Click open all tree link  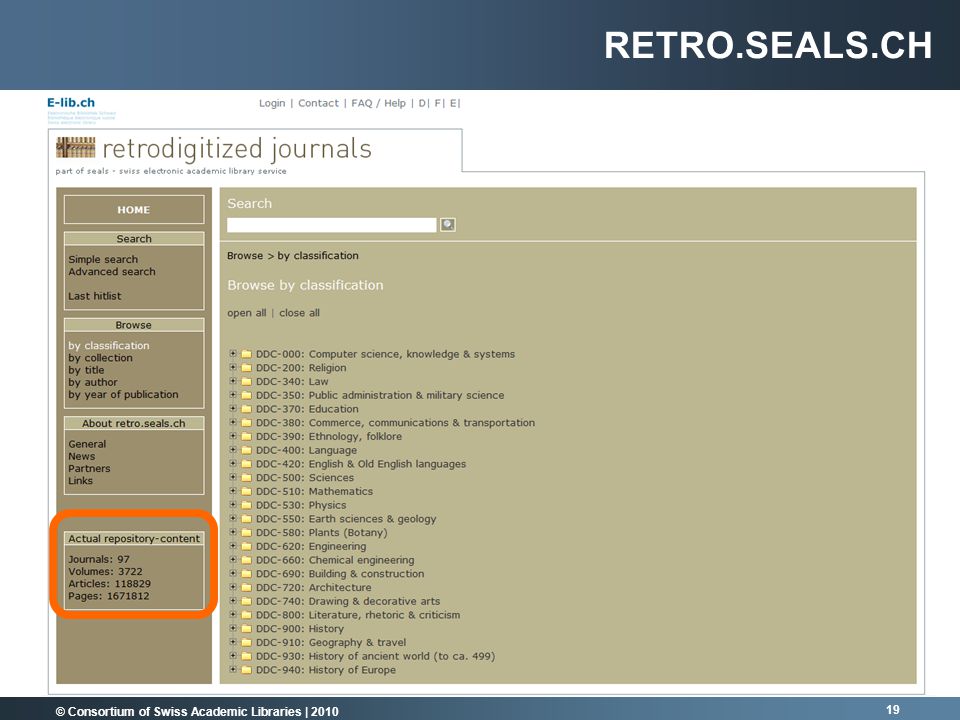[247, 313]
